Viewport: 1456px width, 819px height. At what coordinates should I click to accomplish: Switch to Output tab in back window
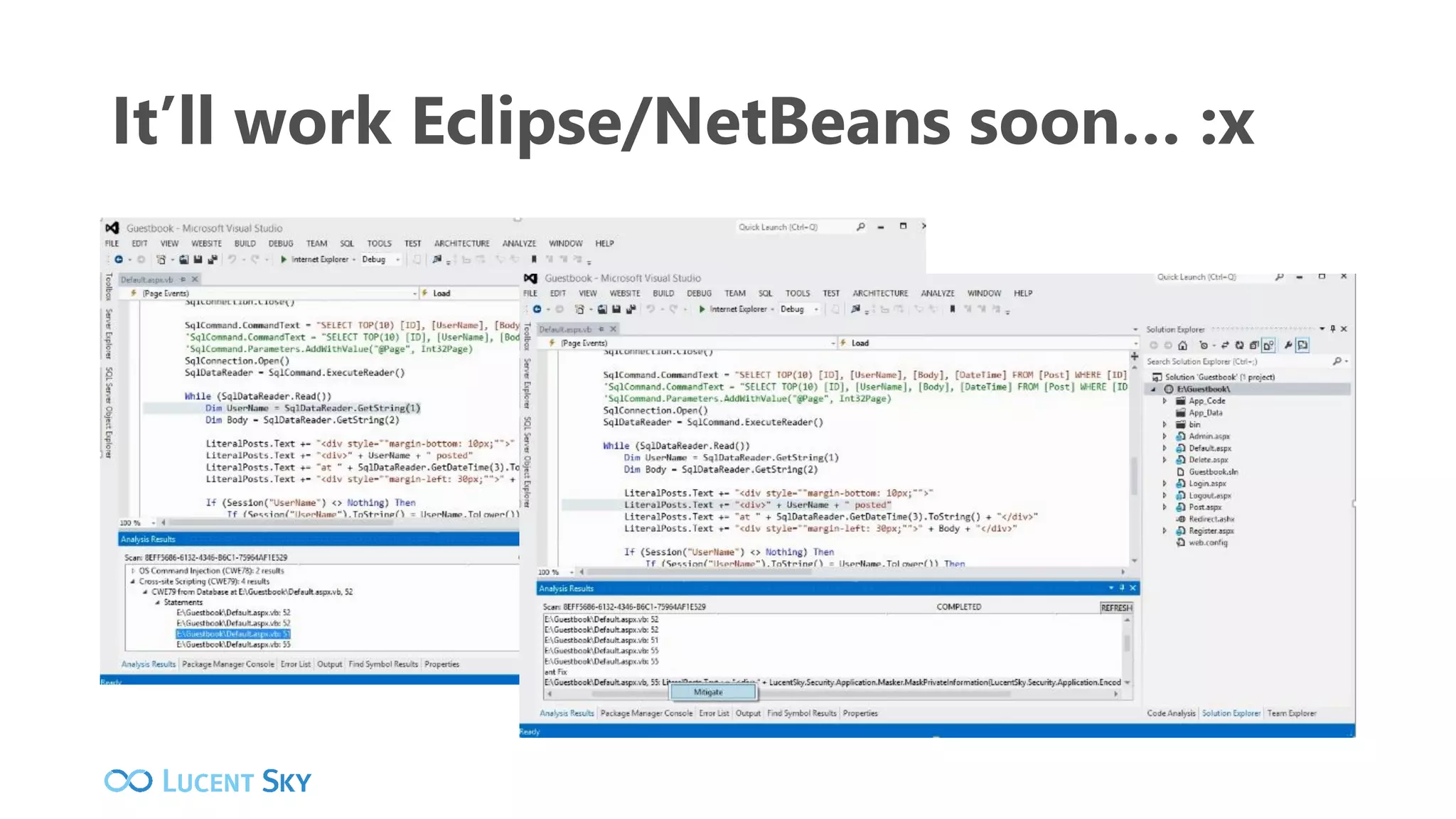pyautogui.click(x=329, y=664)
